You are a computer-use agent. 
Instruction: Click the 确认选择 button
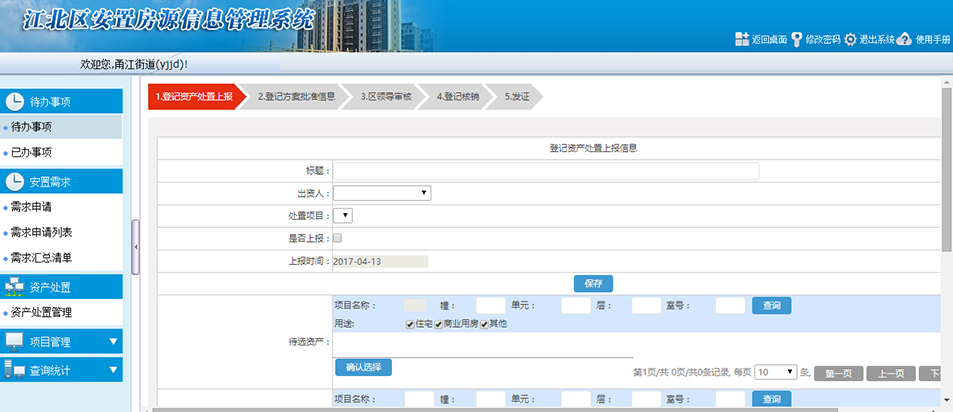363,367
